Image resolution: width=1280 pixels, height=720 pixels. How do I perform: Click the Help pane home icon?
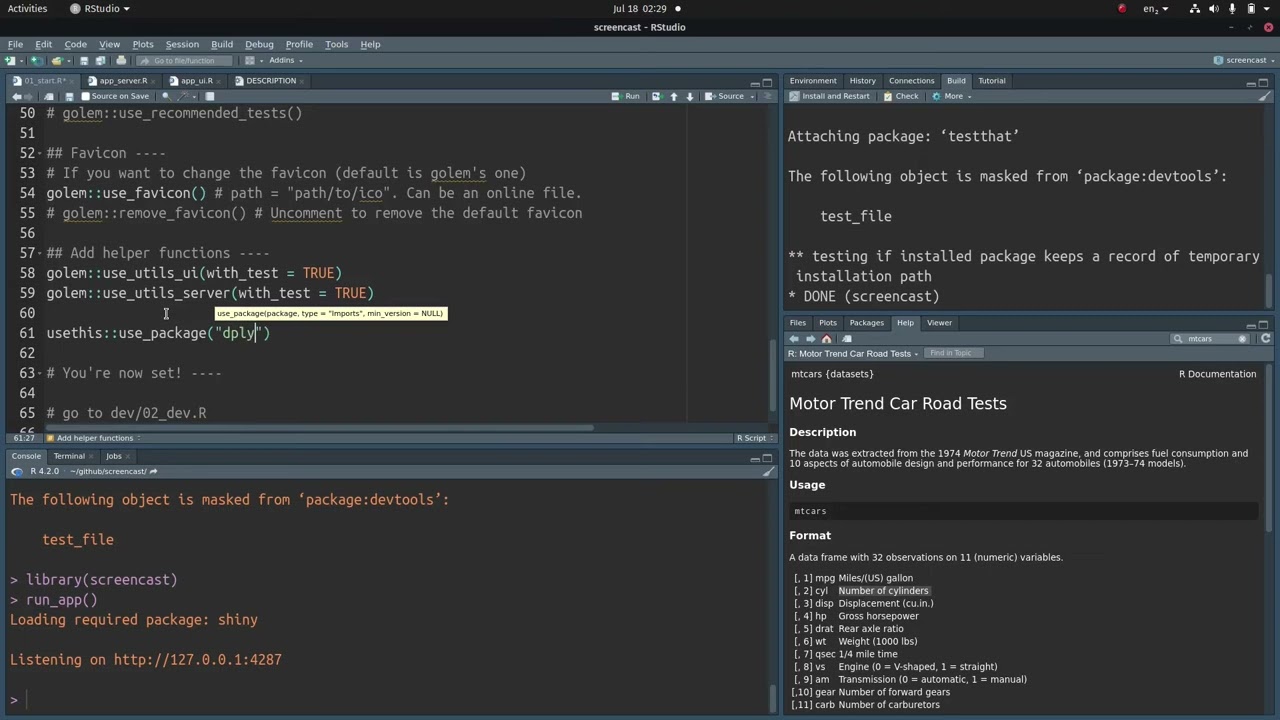(x=826, y=339)
